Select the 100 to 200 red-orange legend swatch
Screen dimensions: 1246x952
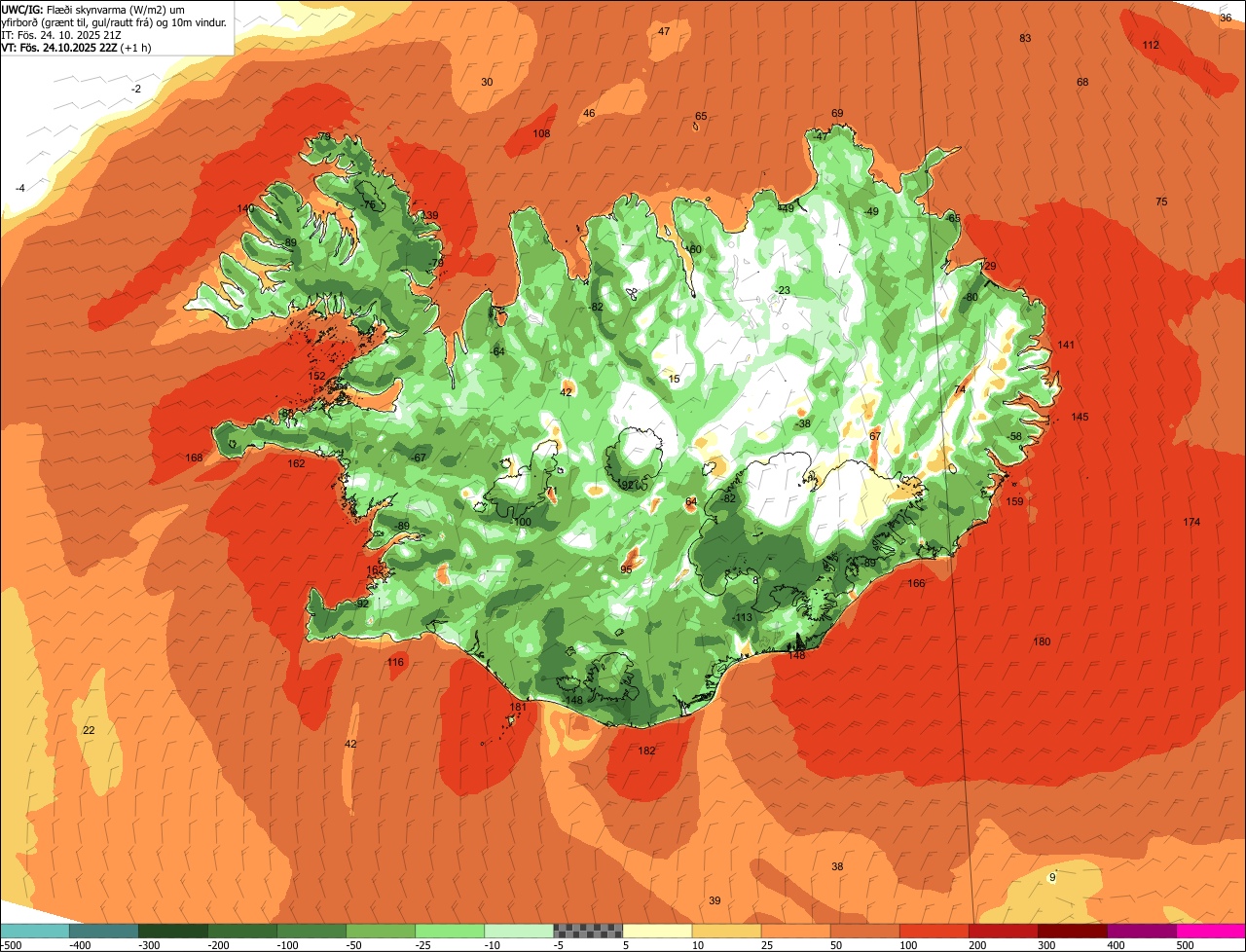point(934,931)
